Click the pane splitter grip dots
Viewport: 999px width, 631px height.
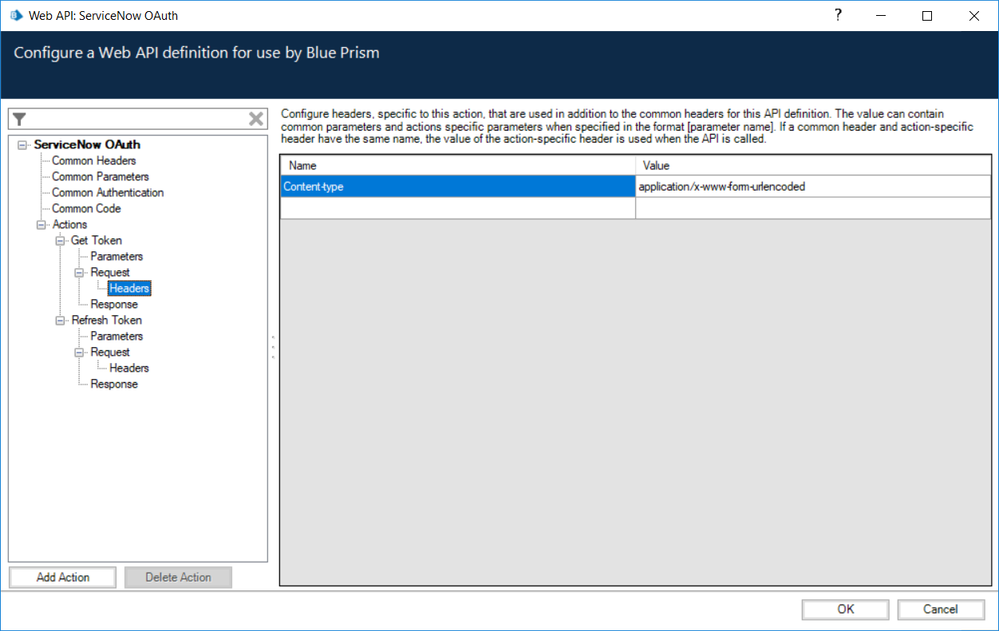tap(273, 347)
